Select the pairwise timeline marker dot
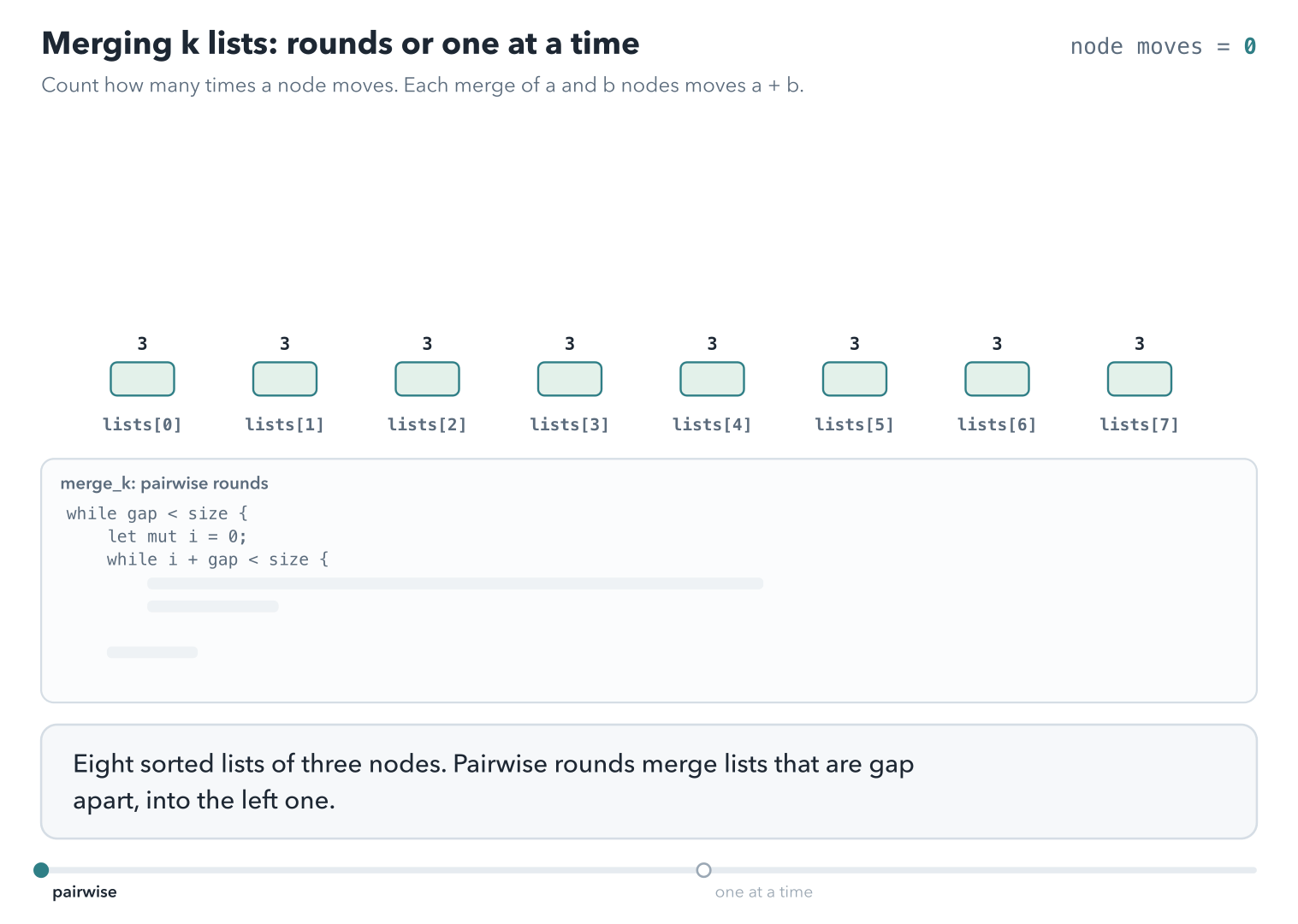The image size is (1298, 924). (41, 870)
